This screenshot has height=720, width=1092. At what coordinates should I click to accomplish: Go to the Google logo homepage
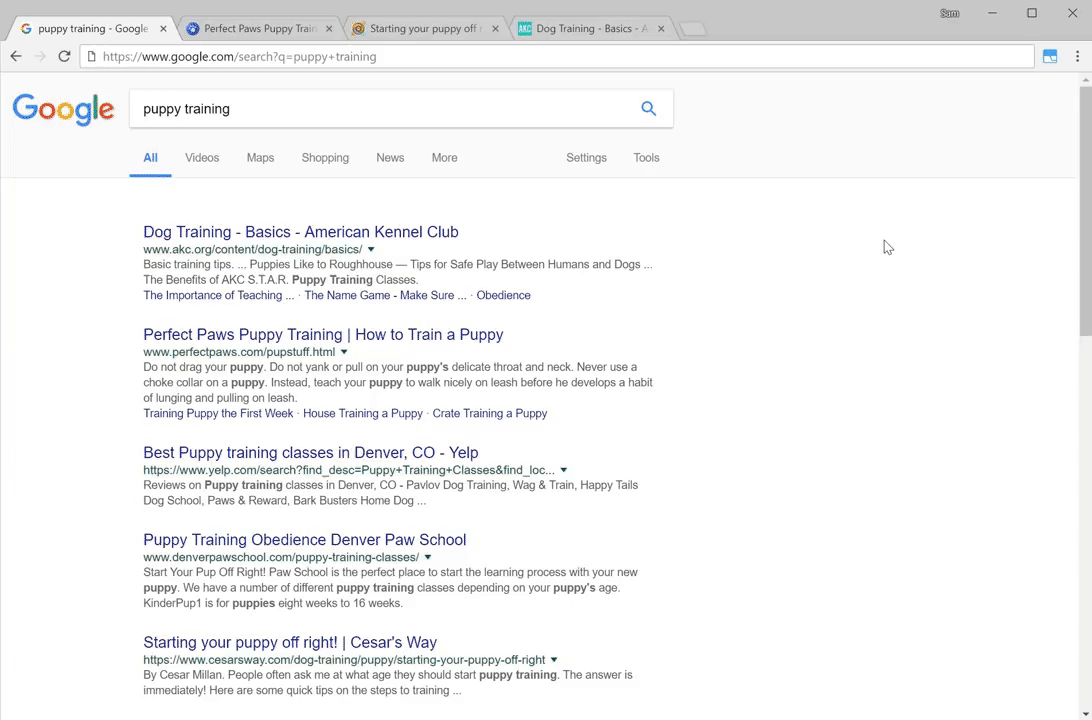pos(63,109)
